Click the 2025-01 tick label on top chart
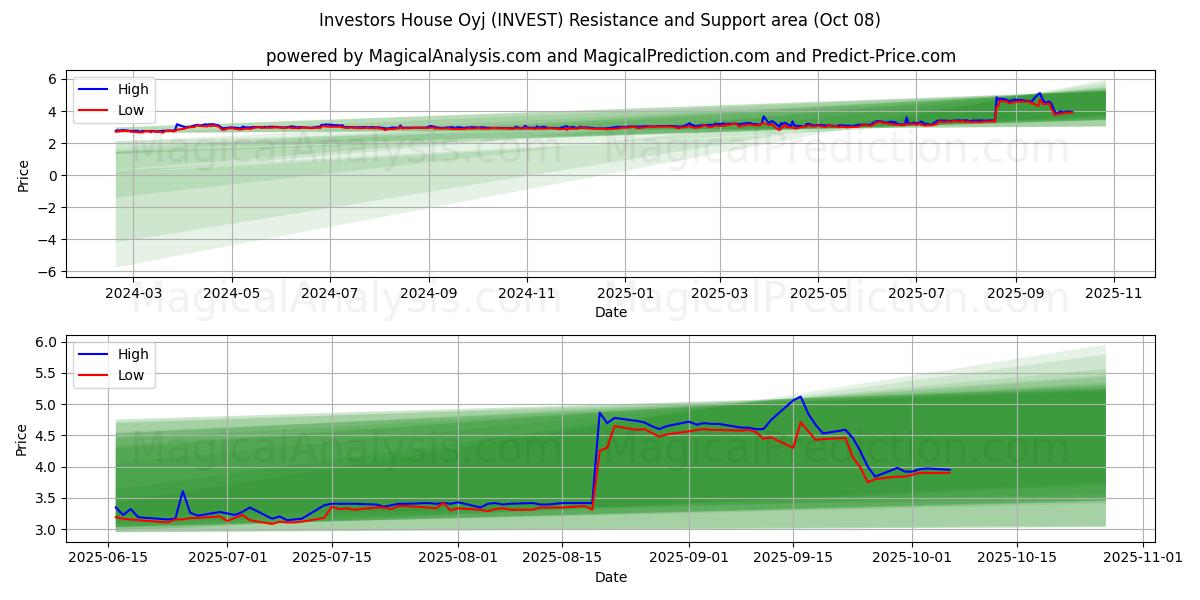 coord(625,294)
